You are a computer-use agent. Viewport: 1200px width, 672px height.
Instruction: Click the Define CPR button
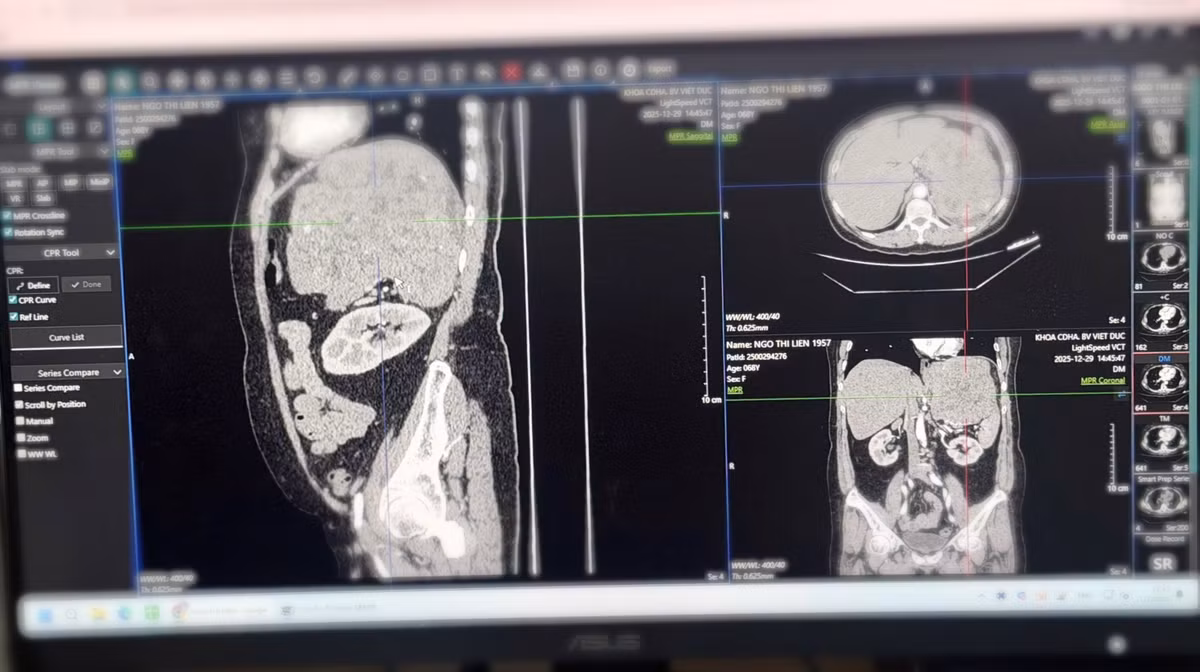pos(32,284)
